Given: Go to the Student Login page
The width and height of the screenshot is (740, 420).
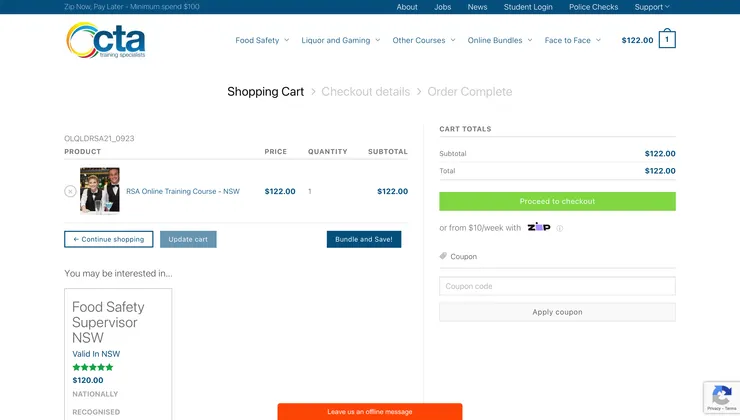Looking at the screenshot, I should tap(528, 7).
